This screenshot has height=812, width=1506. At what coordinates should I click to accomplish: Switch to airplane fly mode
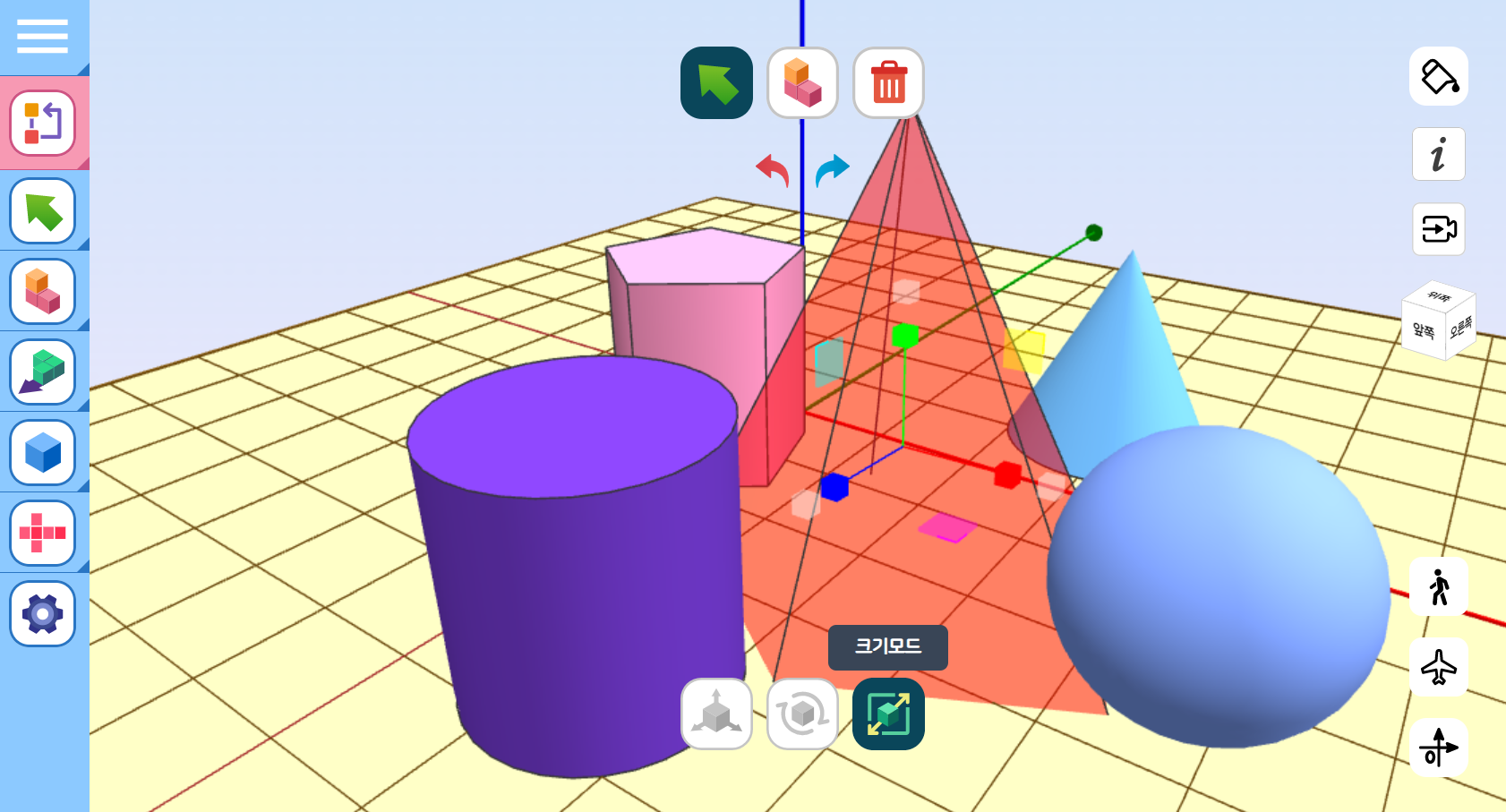click(x=1439, y=667)
